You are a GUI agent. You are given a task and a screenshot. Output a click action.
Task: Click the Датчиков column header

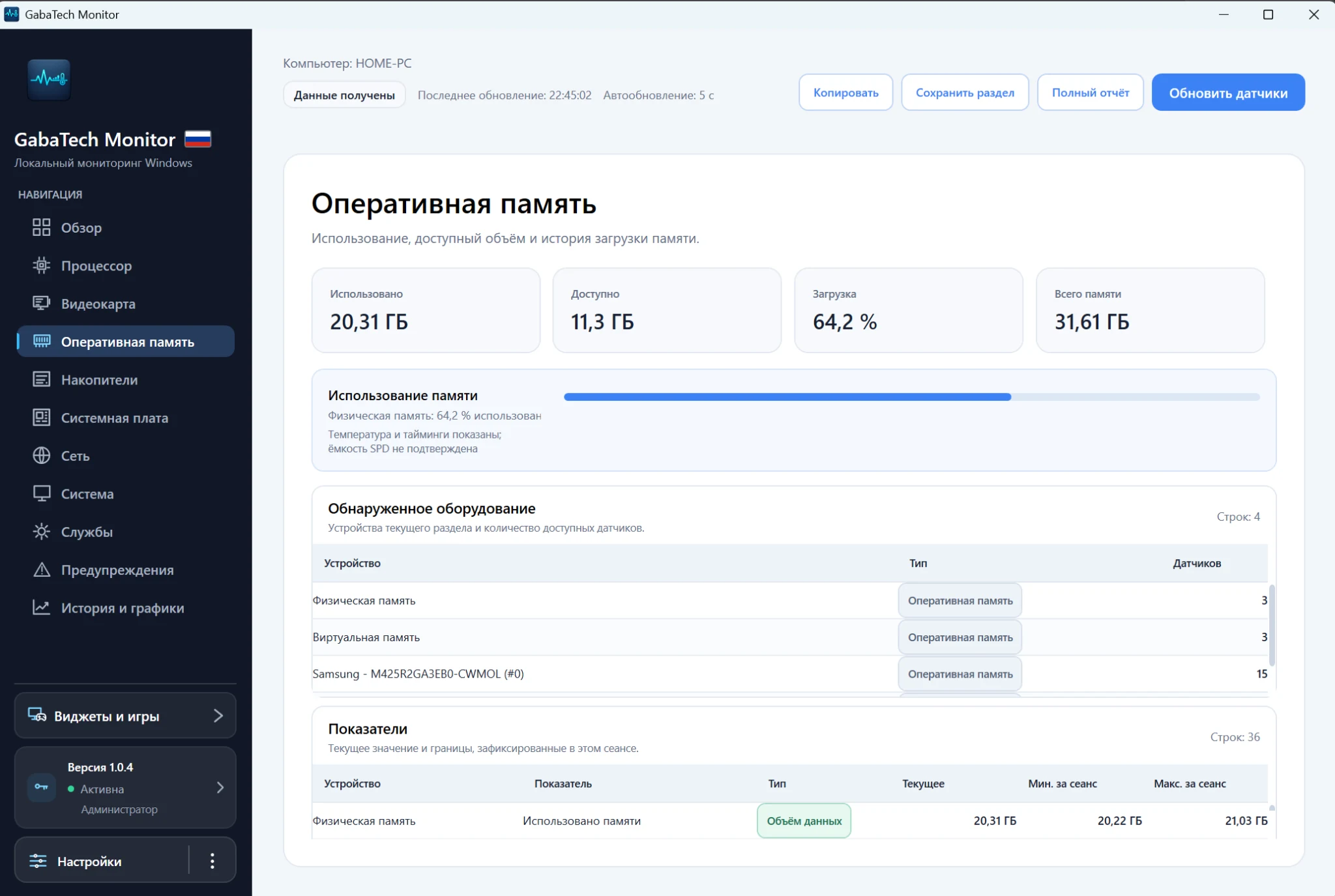(1197, 563)
